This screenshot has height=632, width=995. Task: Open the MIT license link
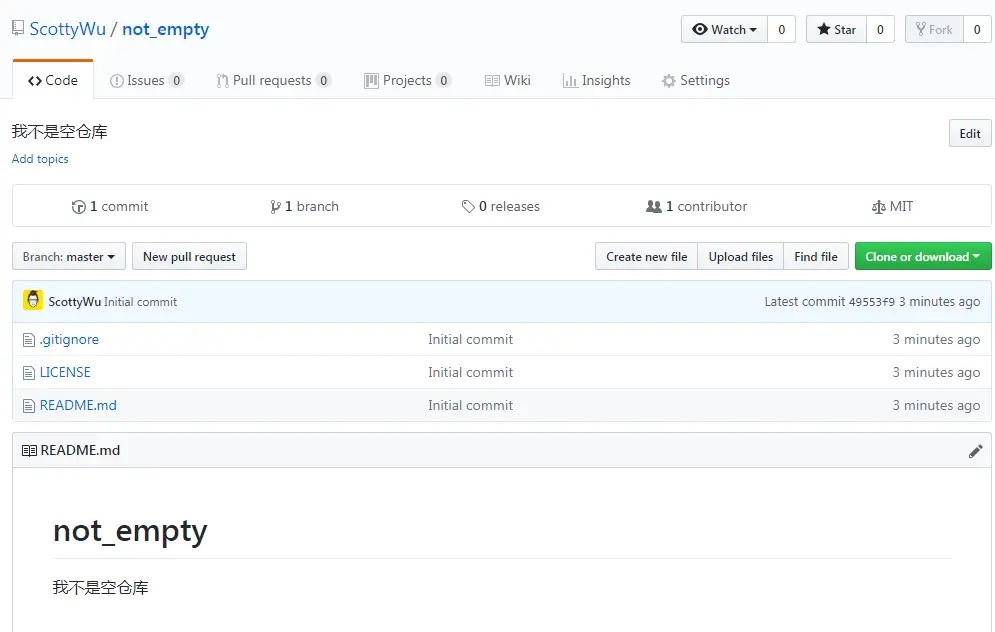click(x=892, y=206)
